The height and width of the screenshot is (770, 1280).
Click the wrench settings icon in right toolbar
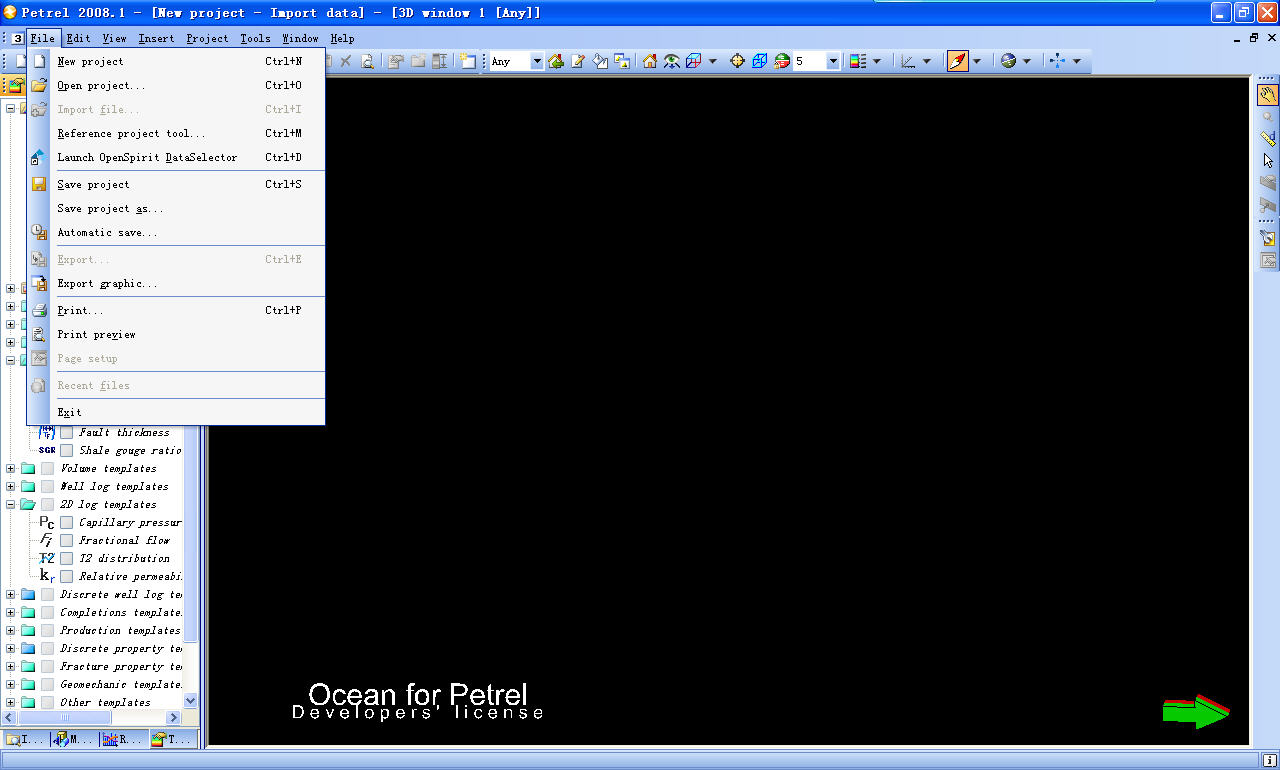1268,238
